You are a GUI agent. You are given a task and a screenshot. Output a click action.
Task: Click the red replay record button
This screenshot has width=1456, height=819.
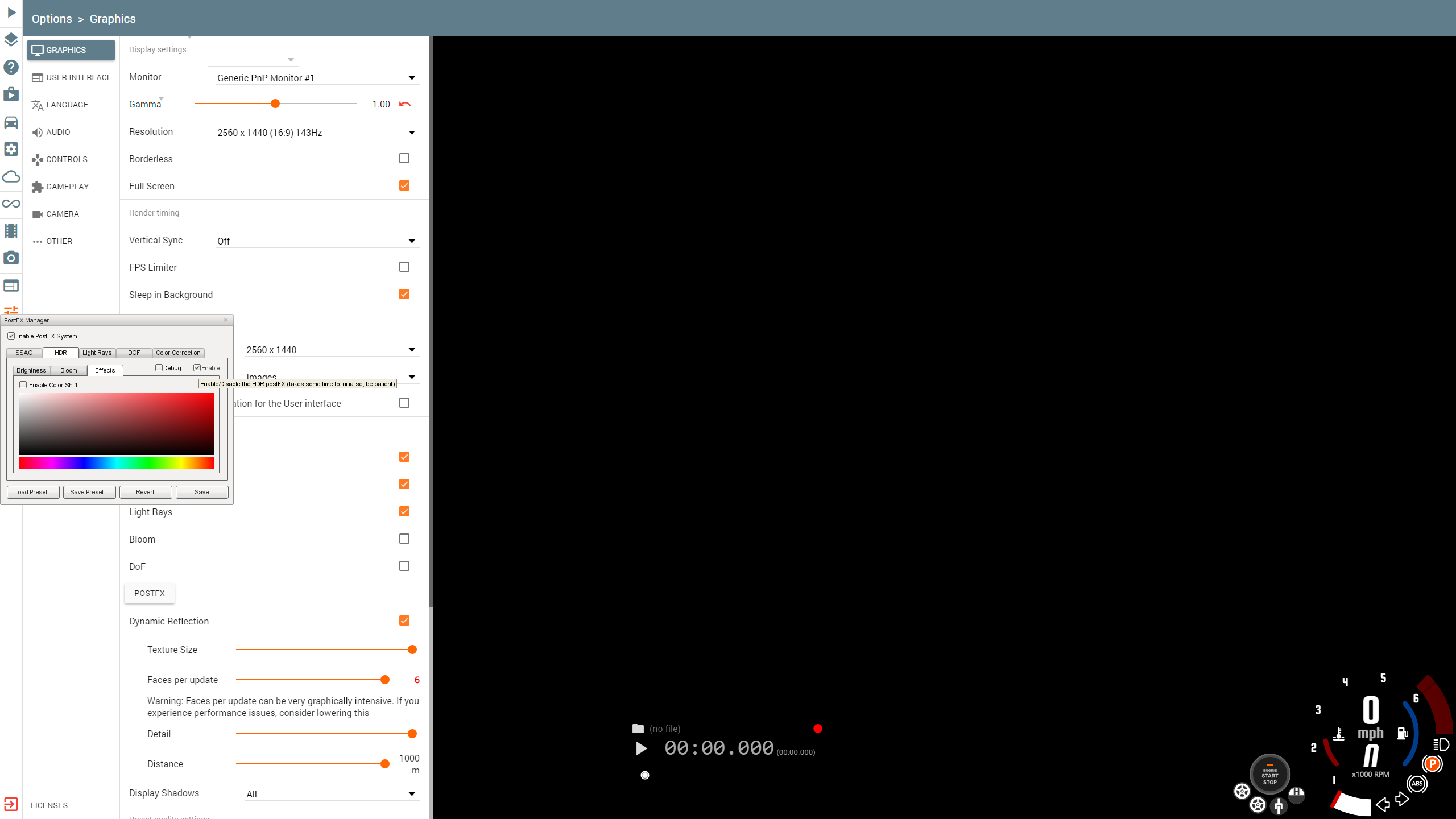817,729
